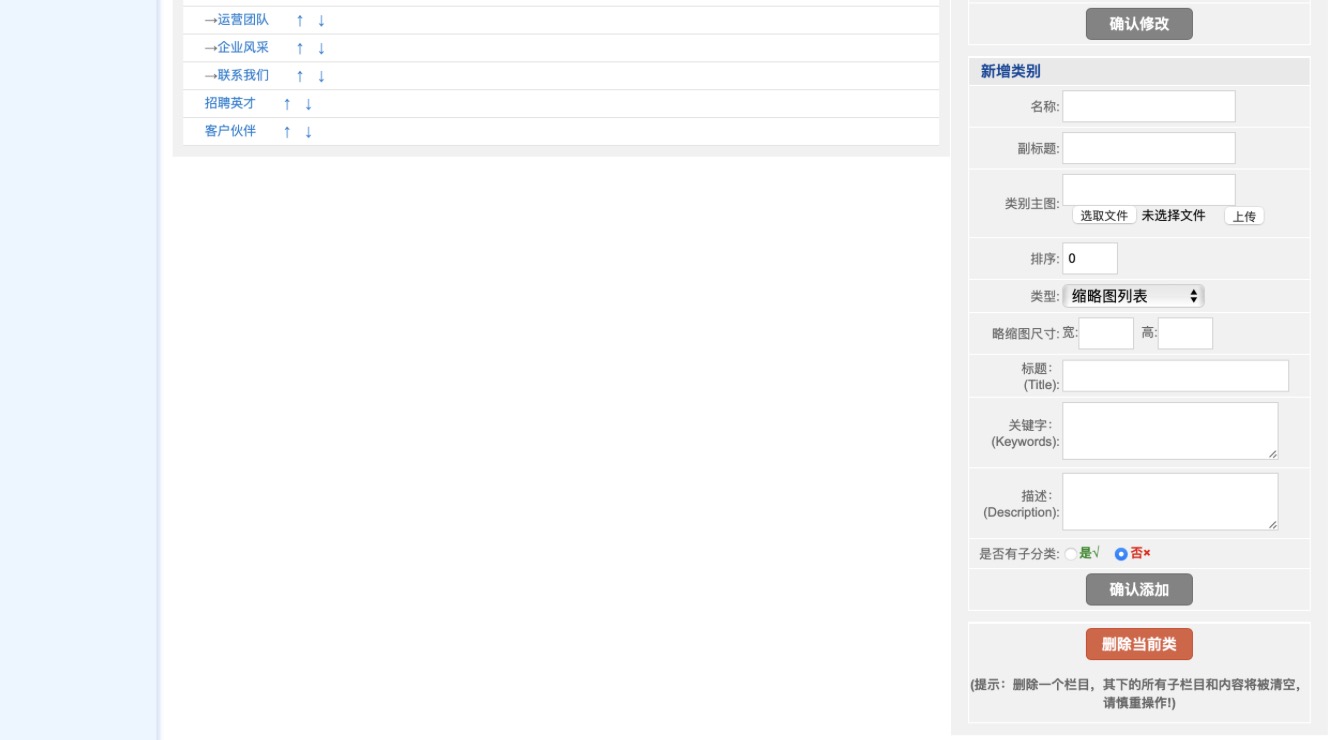The image size is (1328, 740).
Task: Click up arrow next to 企业风采
Action: (299, 49)
